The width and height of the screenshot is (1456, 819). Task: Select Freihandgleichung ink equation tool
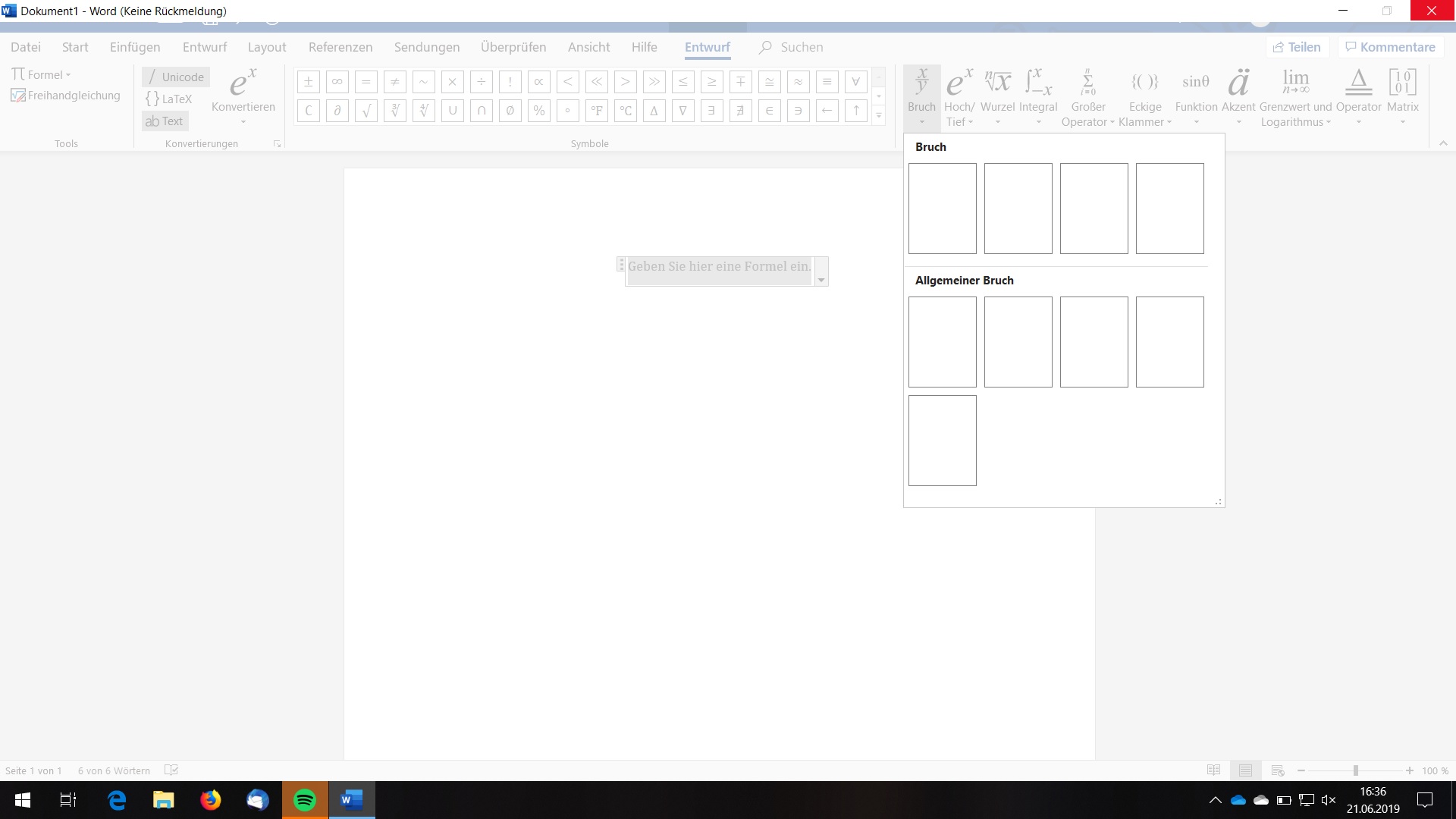66,96
